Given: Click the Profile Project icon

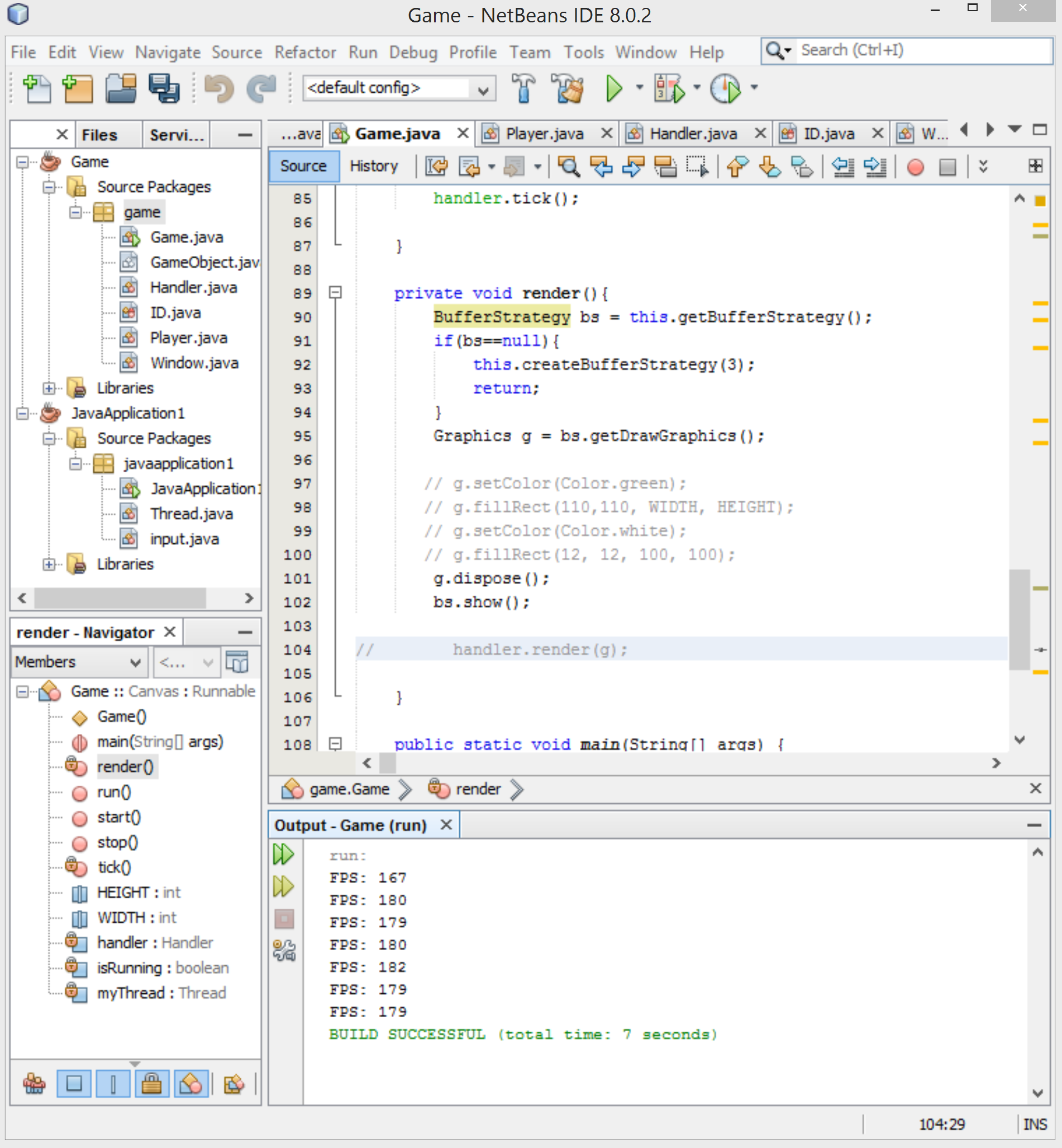Looking at the screenshot, I should pyautogui.click(x=726, y=88).
